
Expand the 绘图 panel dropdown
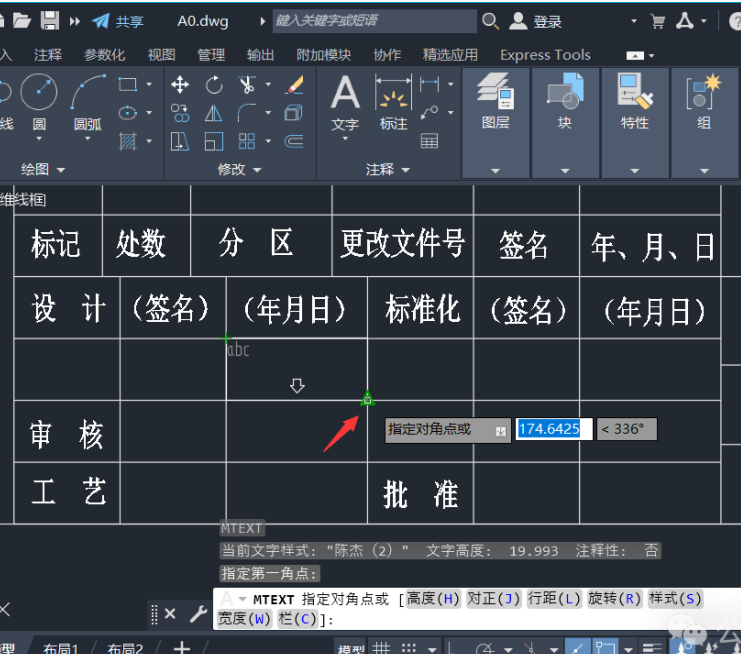click(x=61, y=169)
